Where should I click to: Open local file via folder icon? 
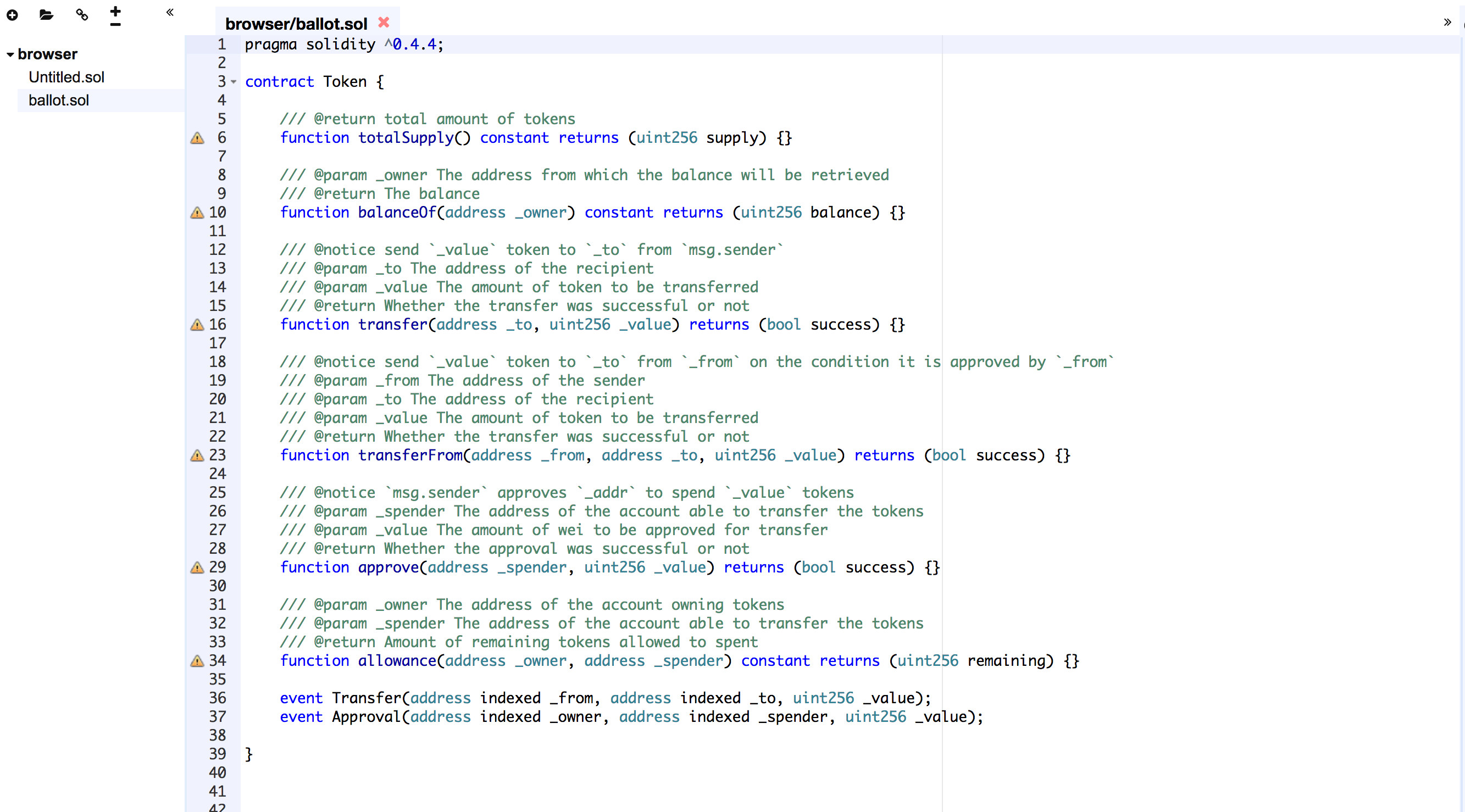(46, 15)
